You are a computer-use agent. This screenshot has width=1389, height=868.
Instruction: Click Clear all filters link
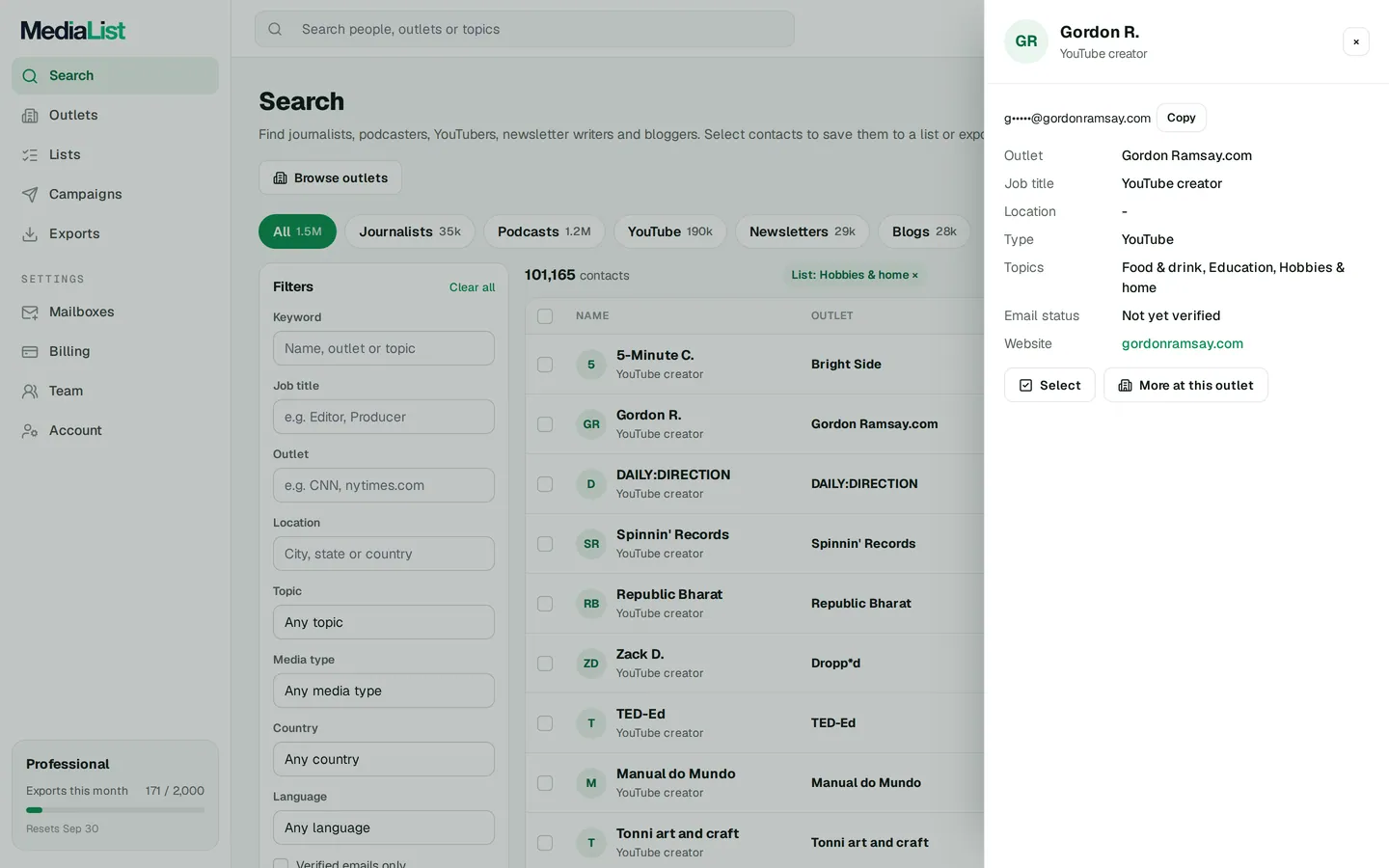472,287
